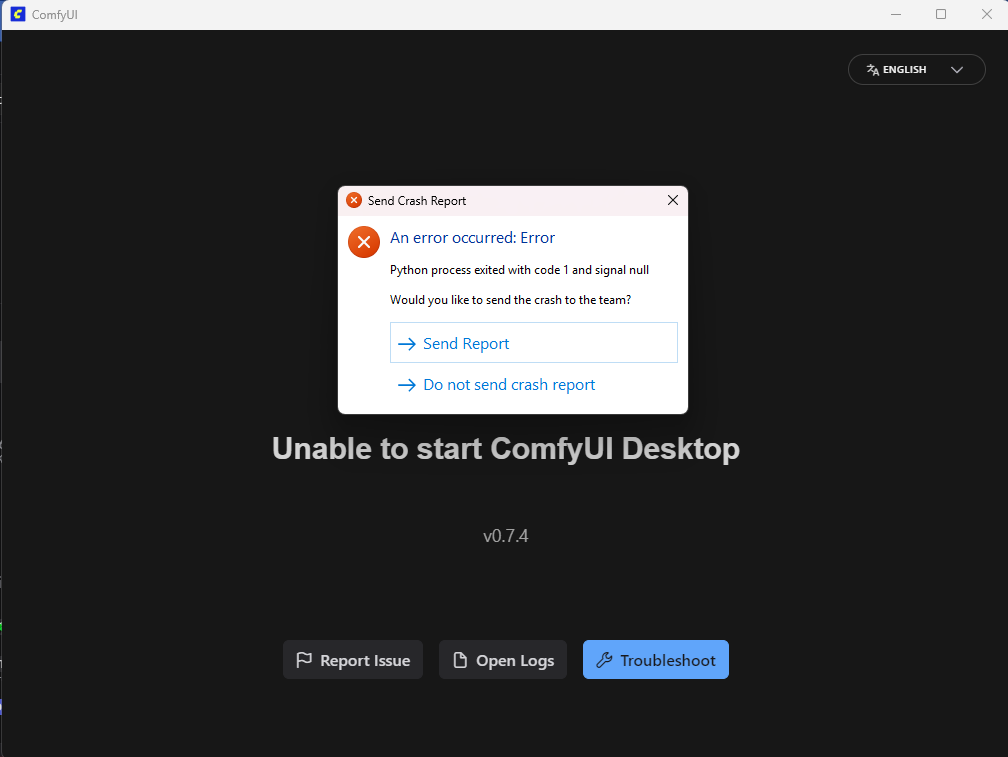Click 'An error occurred: Error' heading
The image size is (1008, 757).
tap(472, 238)
